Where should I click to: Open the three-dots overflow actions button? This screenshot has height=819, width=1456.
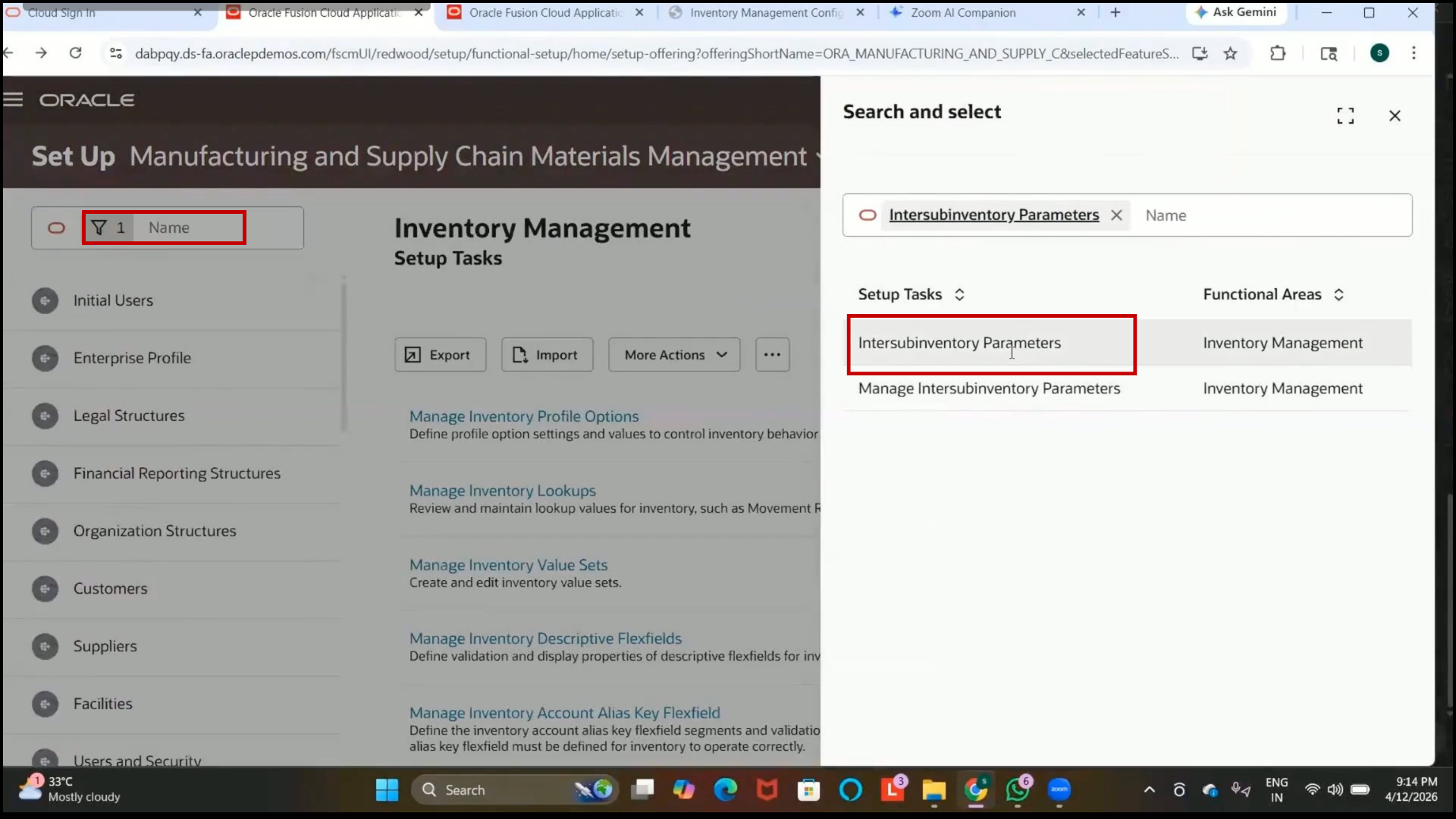(772, 354)
